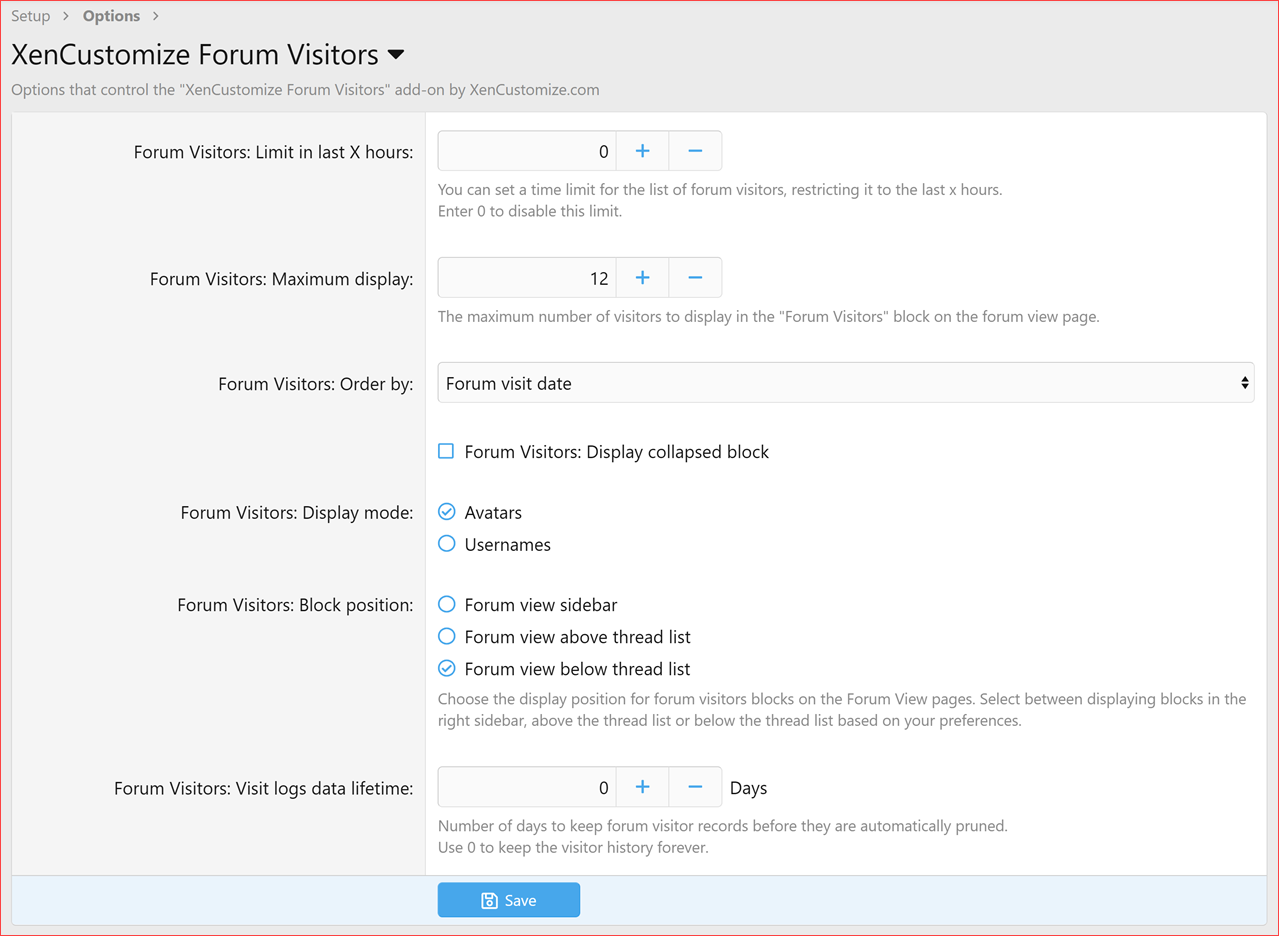The width and height of the screenshot is (1279, 936).
Task: Open the XenCustomize Forum Visitors title dropdown arrow
Action: coord(395,54)
